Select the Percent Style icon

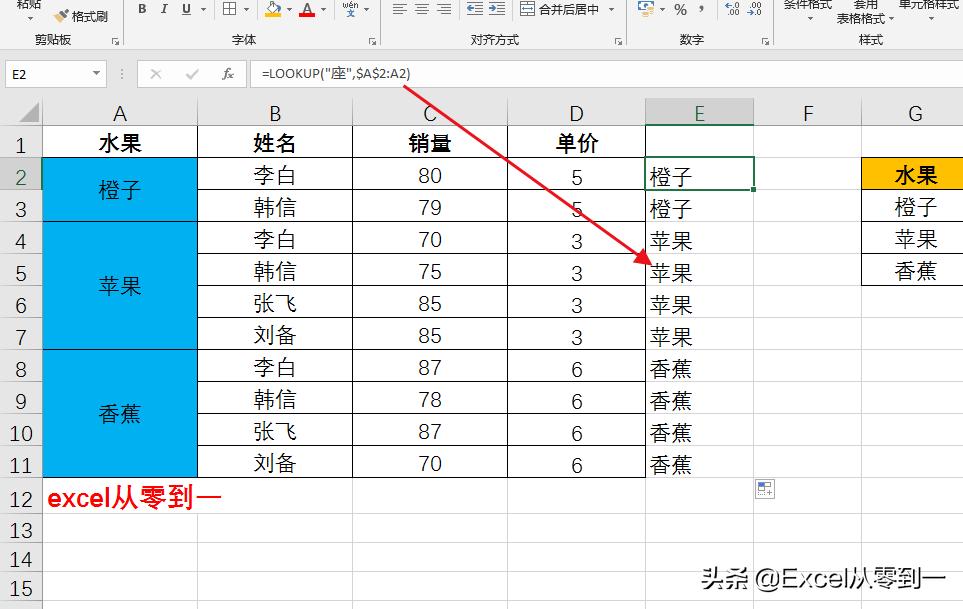click(x=680, y=9)
